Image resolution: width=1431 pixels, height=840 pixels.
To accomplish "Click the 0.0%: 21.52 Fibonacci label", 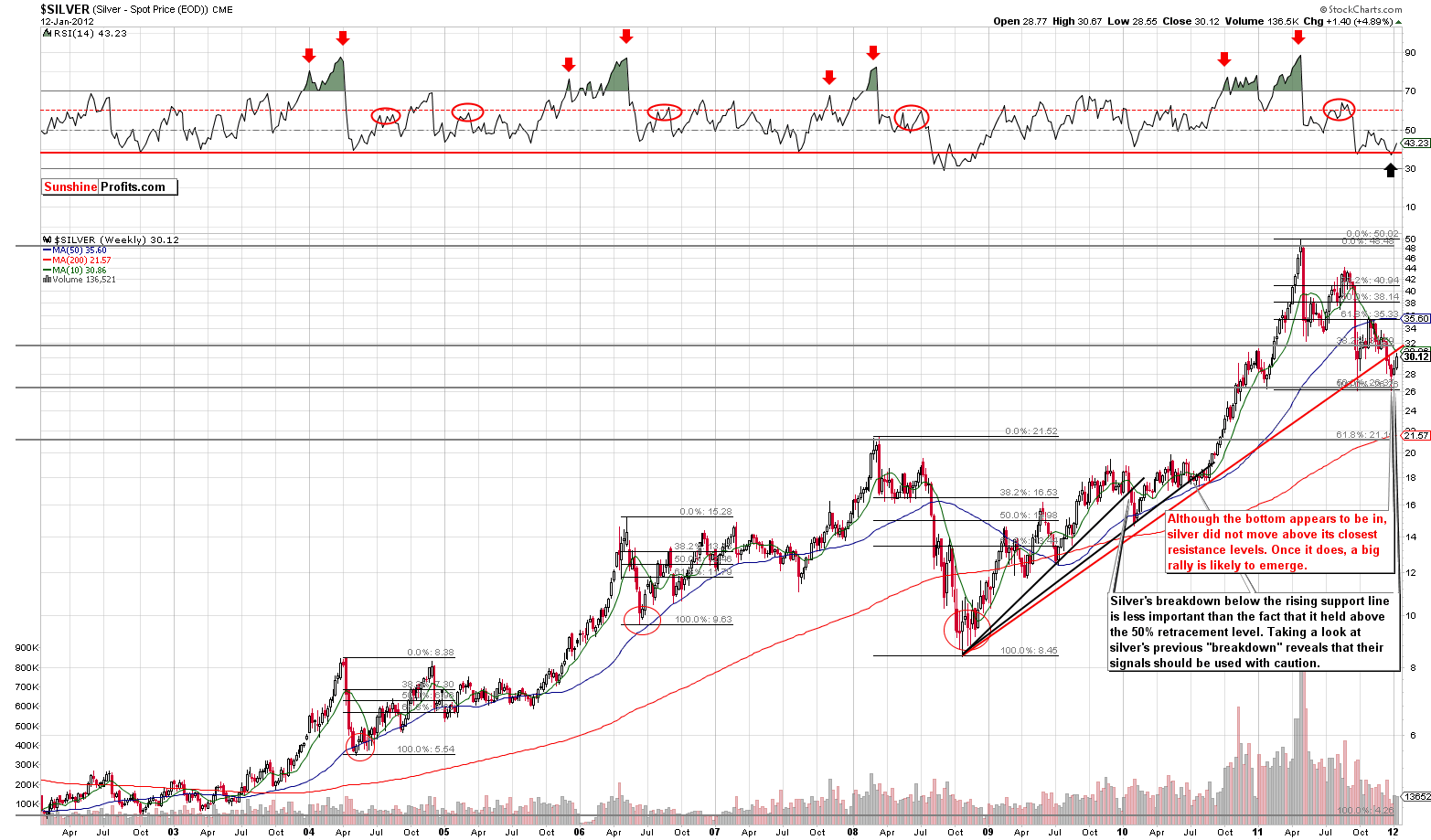I will pos(1031,431).
